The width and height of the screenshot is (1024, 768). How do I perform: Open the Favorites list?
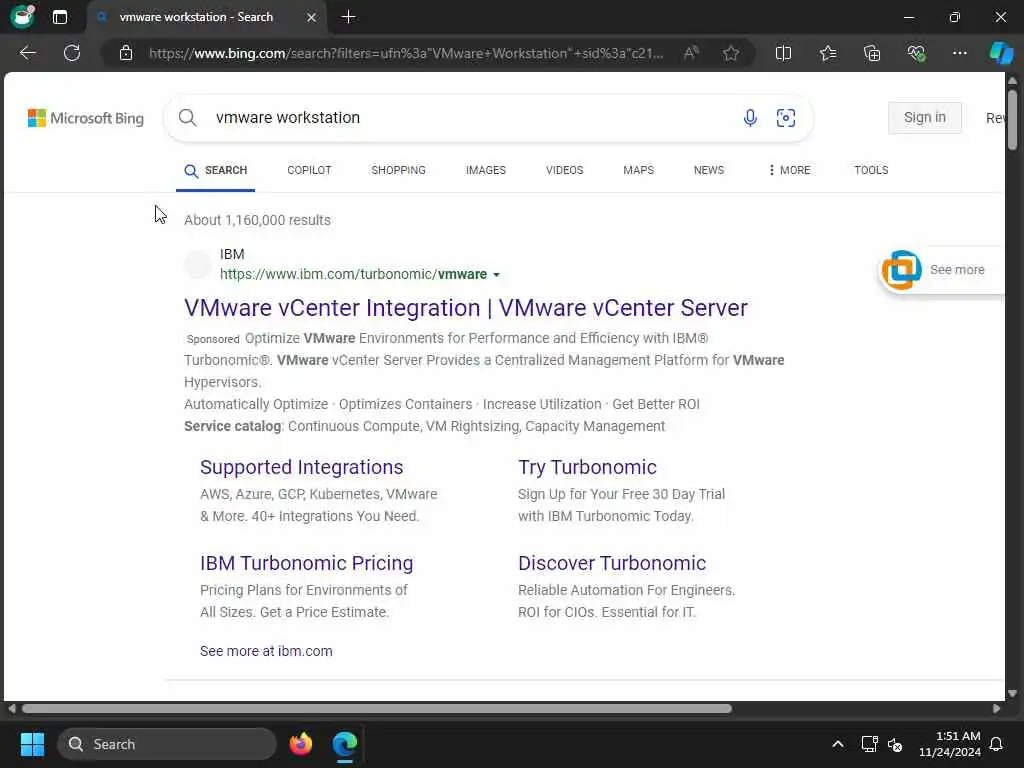(828, 53)
